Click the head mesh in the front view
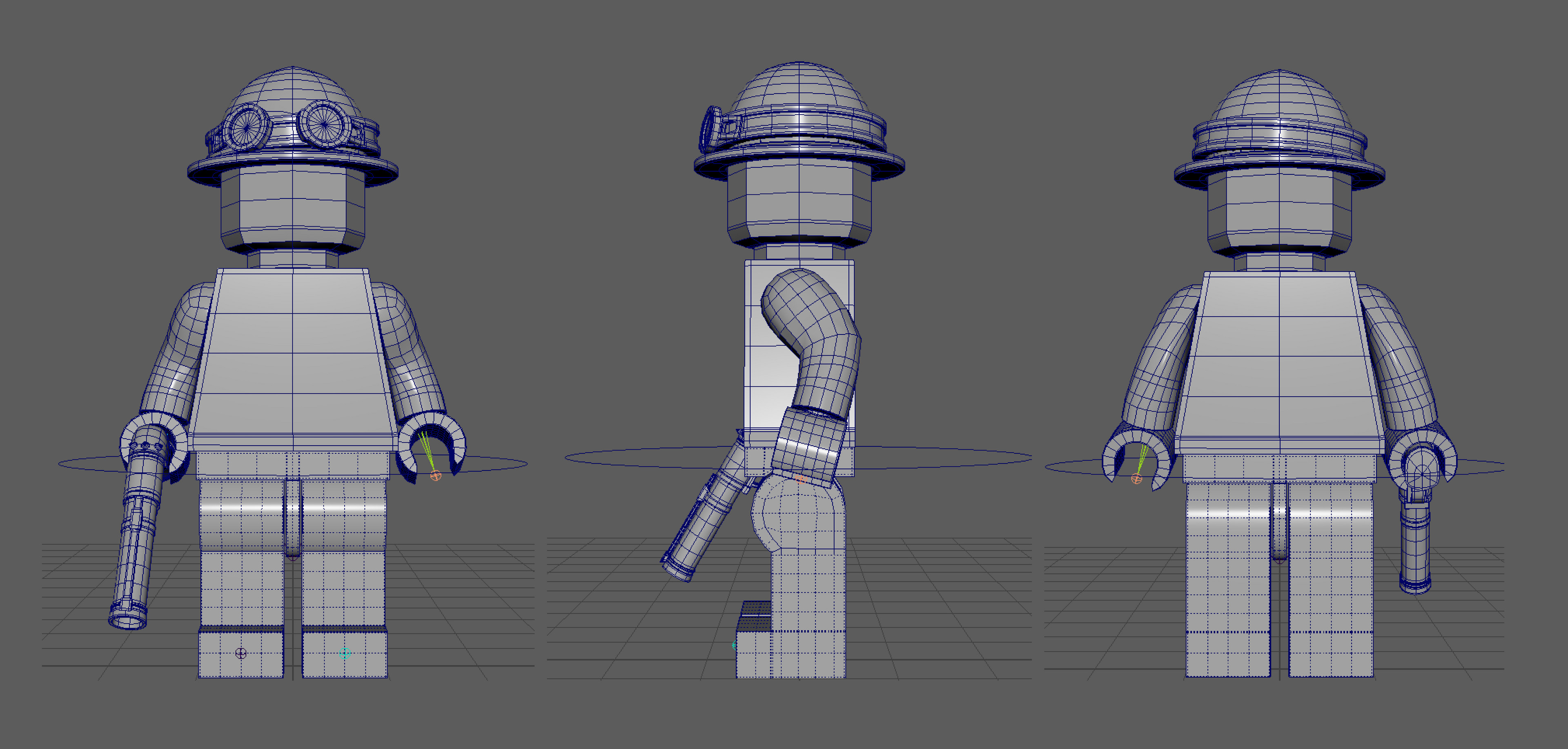1568x749 pixels. tap(293, 207)
